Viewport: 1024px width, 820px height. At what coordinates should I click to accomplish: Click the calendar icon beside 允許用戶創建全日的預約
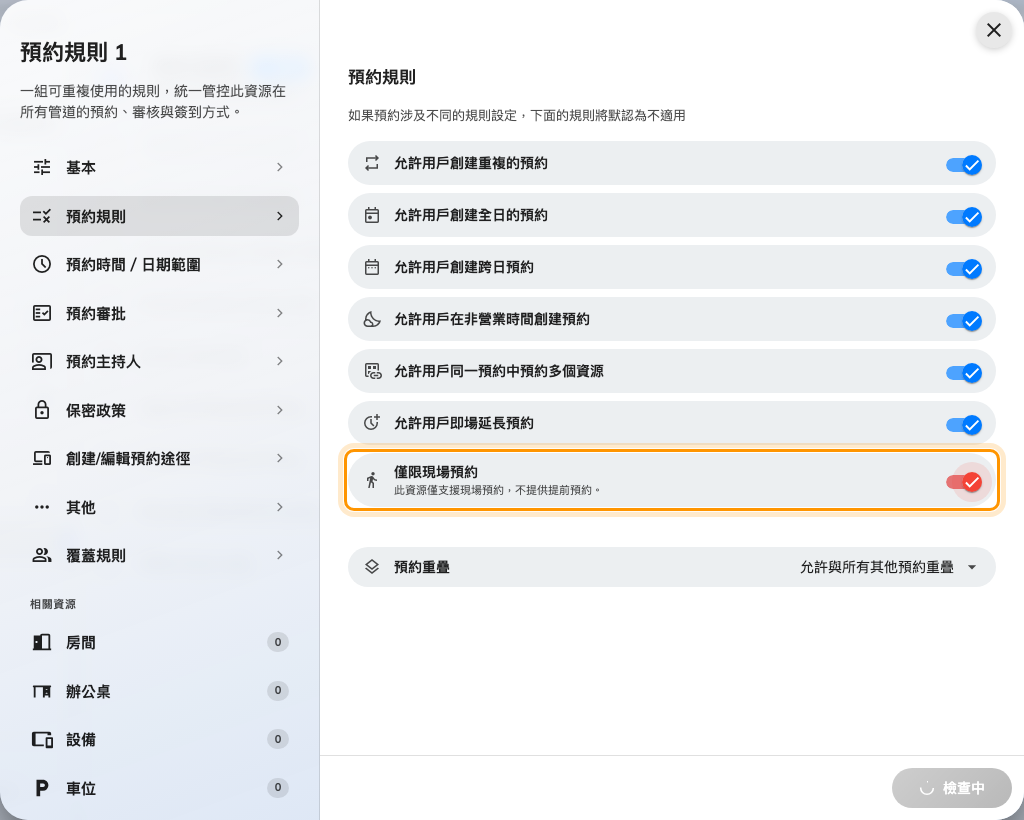[x=372, y=215]
